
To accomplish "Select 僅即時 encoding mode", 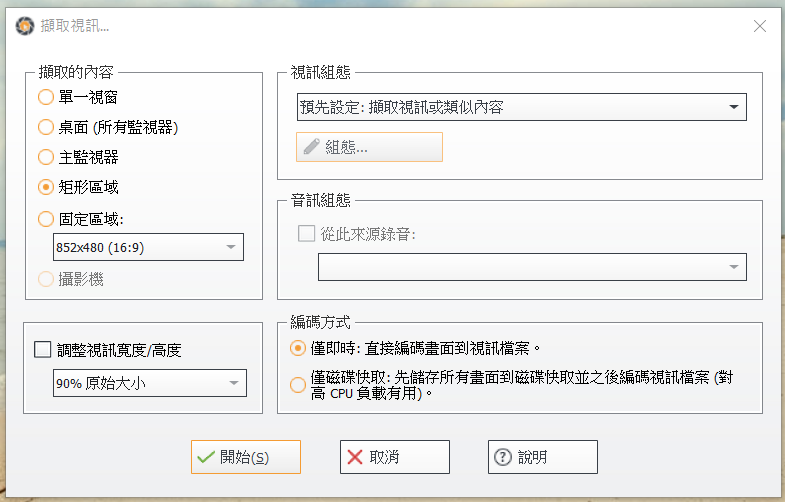I will pyautogui.click(x=297, y=348).
